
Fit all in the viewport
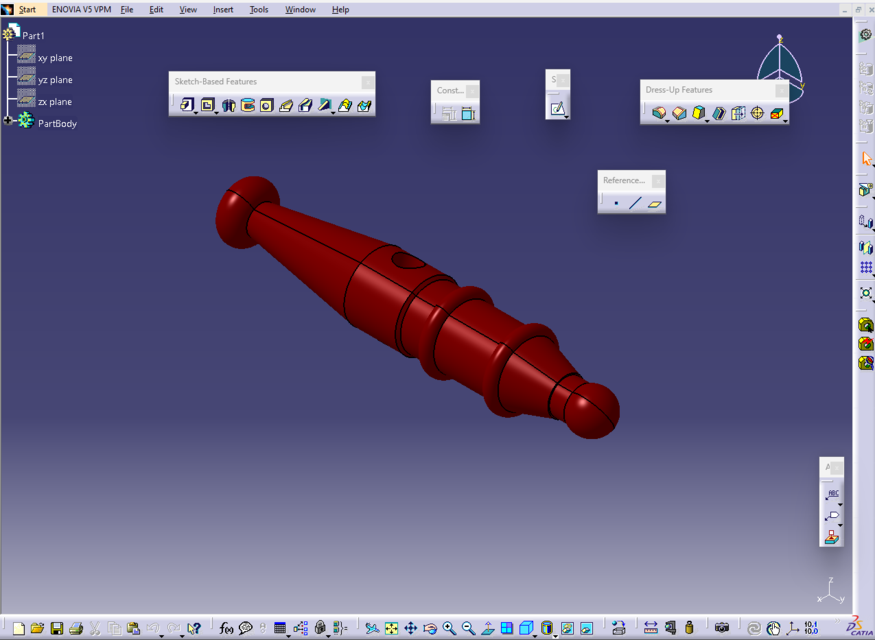tap(390, 629)
